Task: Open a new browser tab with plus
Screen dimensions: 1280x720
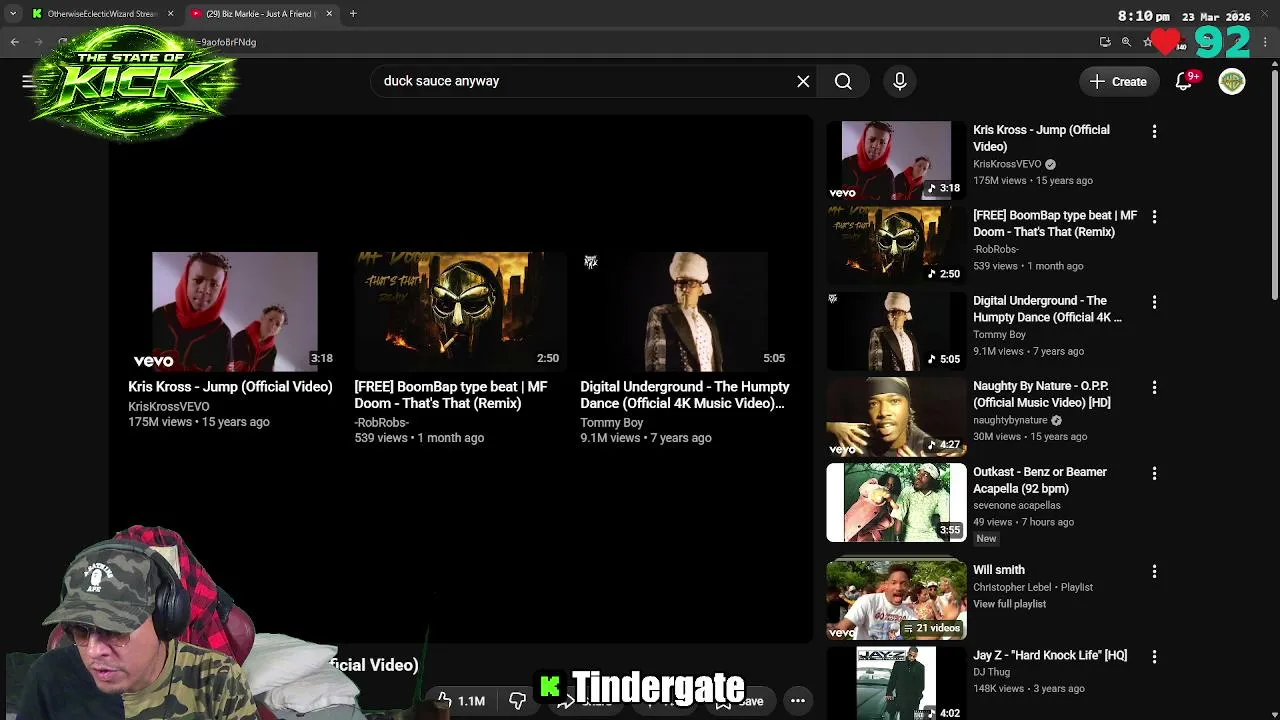Action: coord(353,14)
